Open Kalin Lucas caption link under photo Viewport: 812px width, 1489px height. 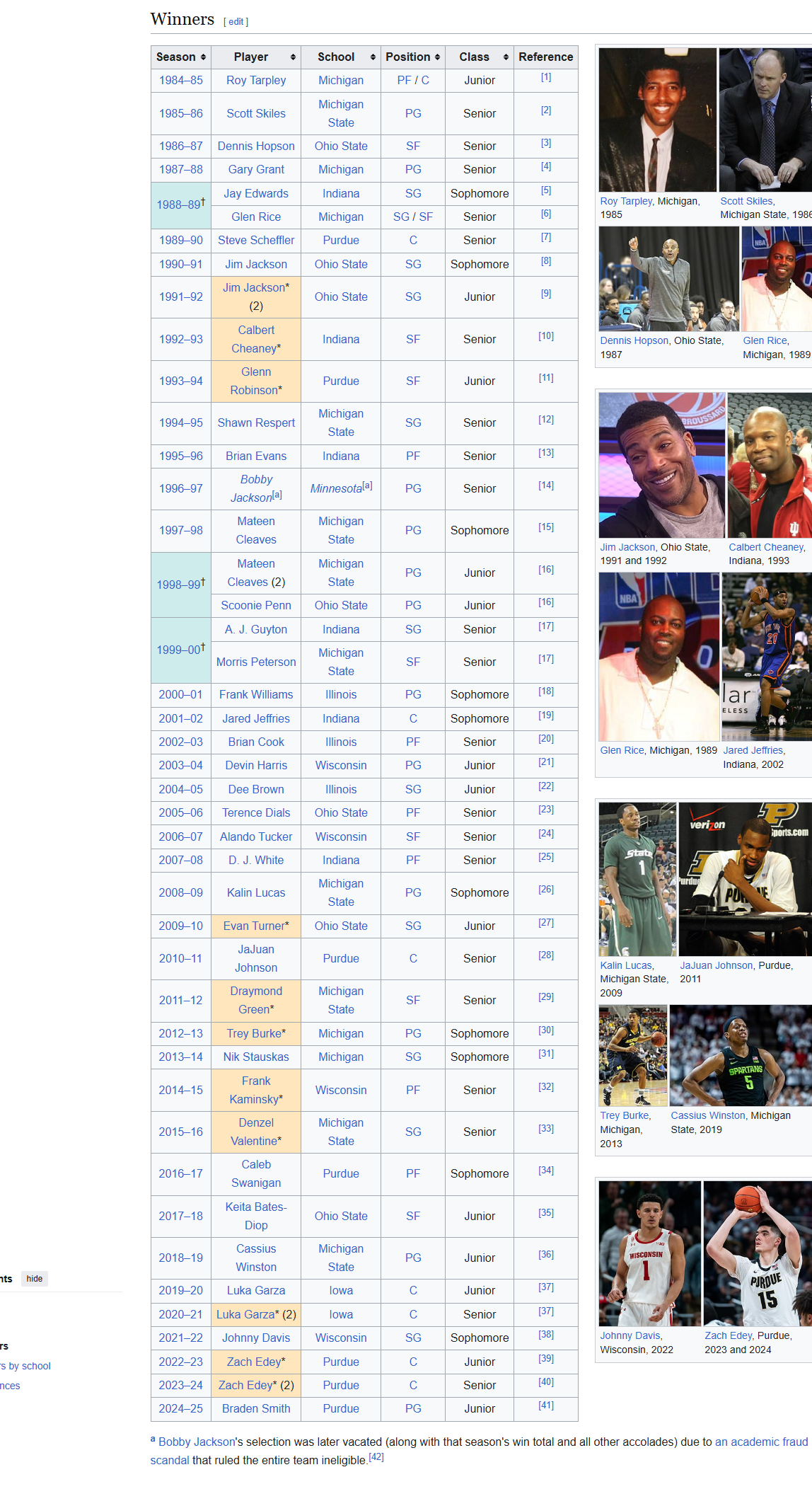[x=626, y=965]
